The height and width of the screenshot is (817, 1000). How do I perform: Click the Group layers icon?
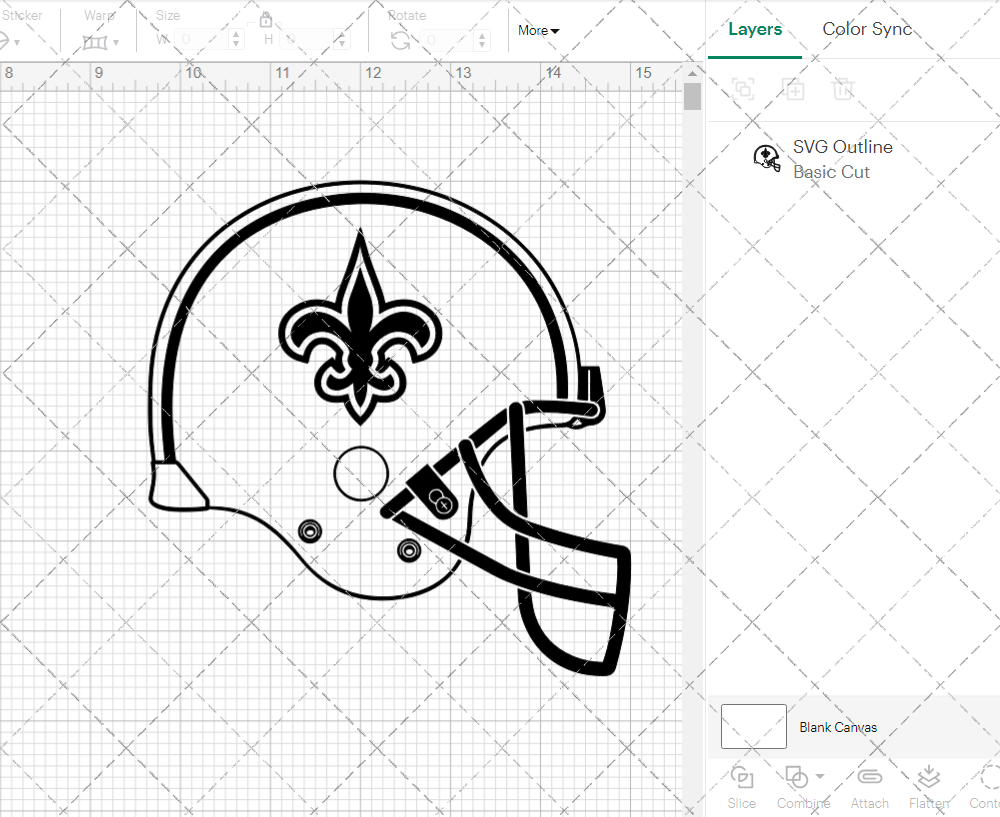click(743, 88)
